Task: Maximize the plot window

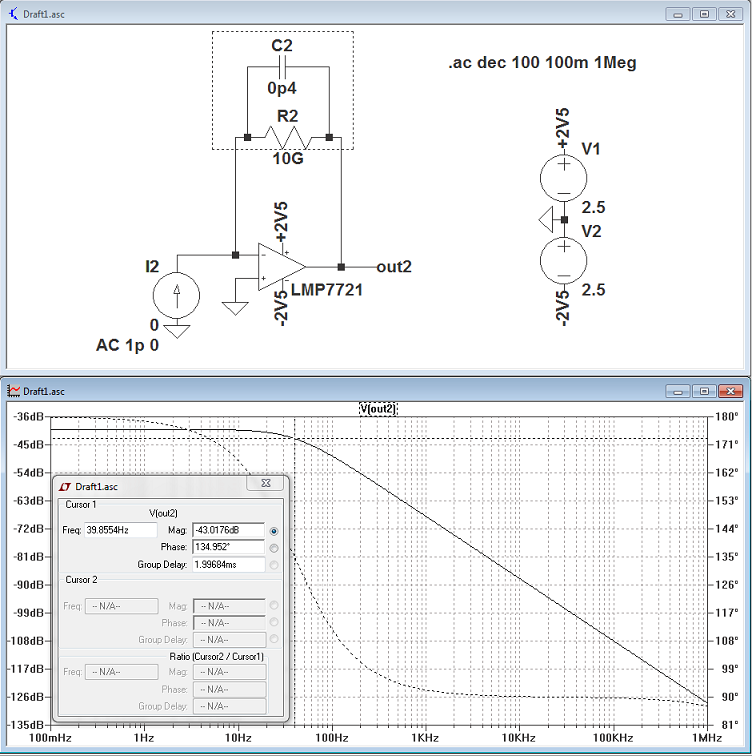Action: [x=704, y=391]
